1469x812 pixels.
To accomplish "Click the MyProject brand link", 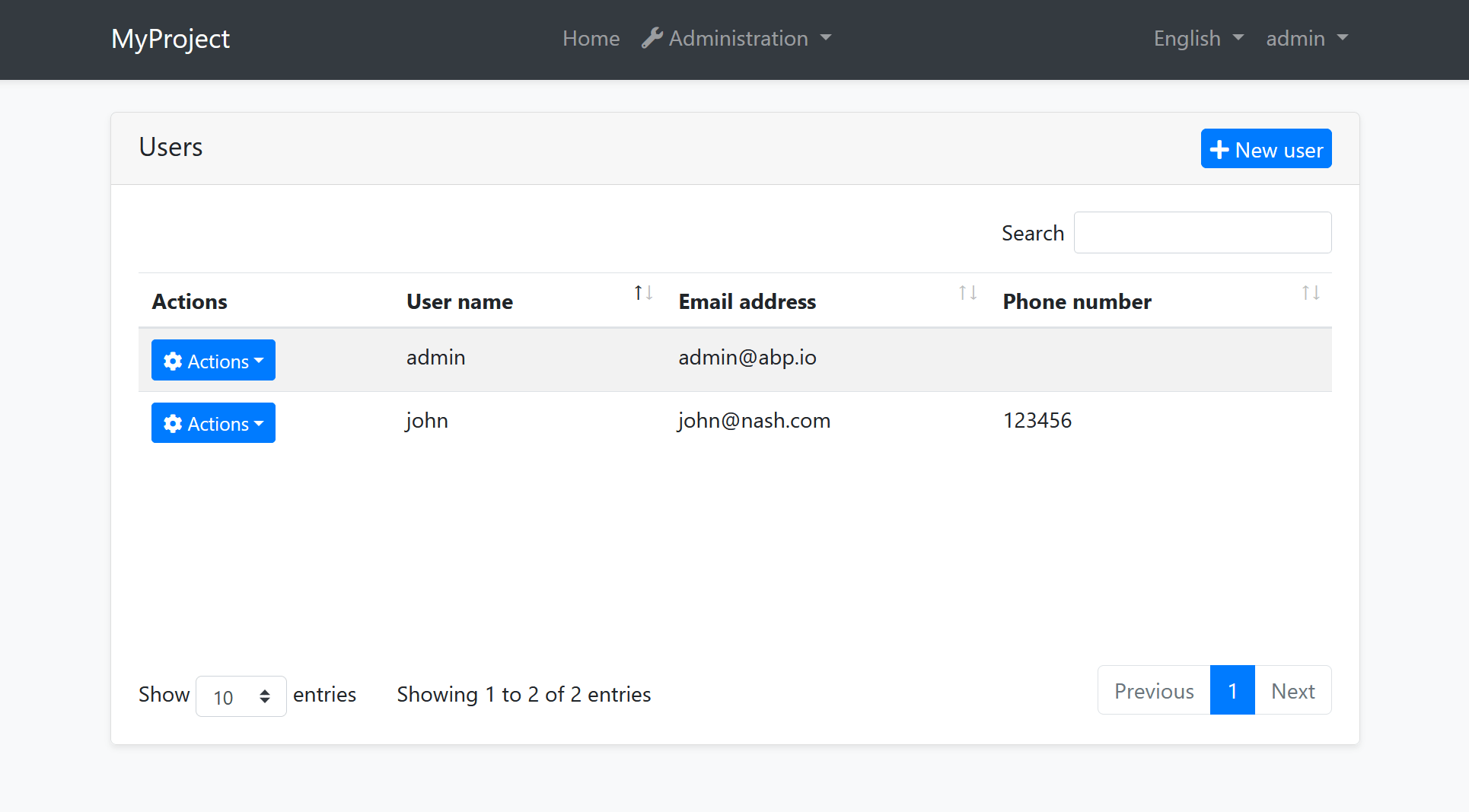I will click(170, 38).
